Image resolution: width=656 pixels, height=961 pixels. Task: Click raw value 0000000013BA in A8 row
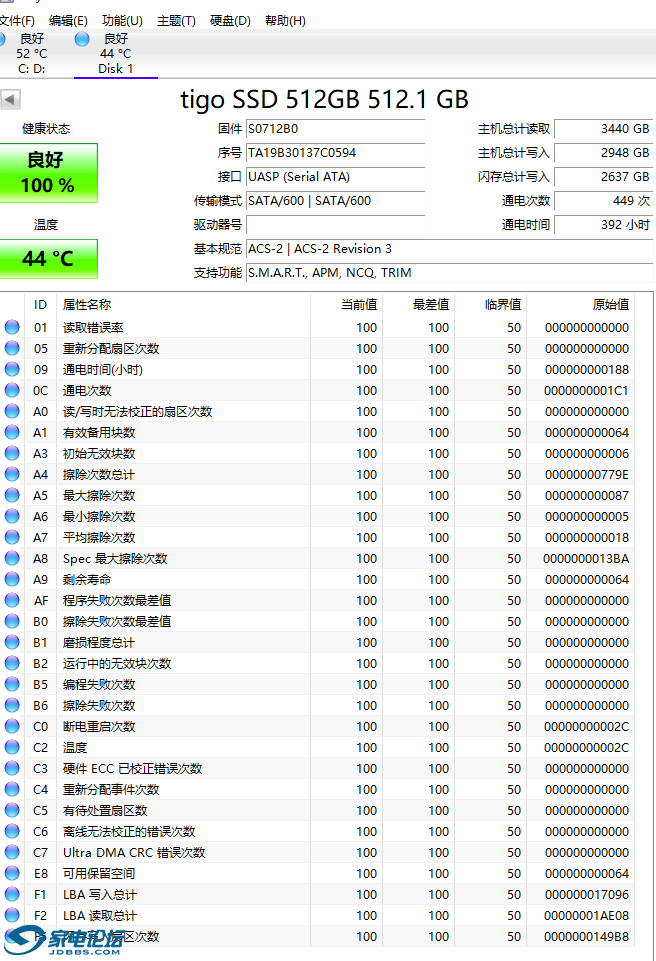[x=585, y=558]
